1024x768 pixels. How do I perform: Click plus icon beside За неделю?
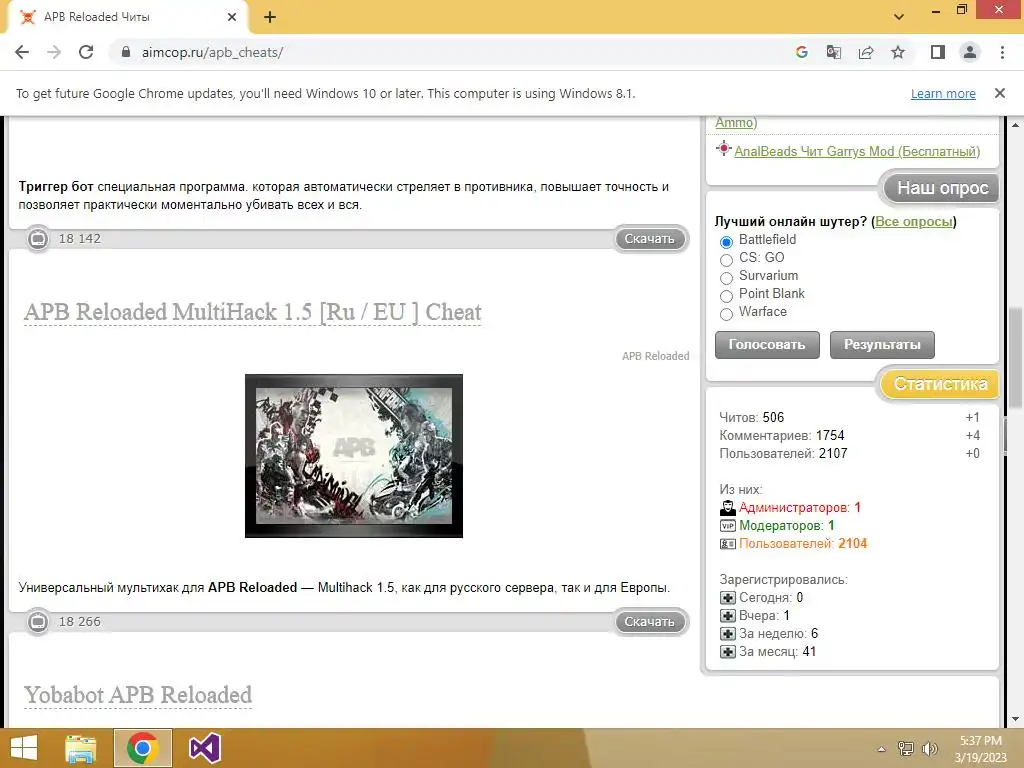tap(728, 633)
